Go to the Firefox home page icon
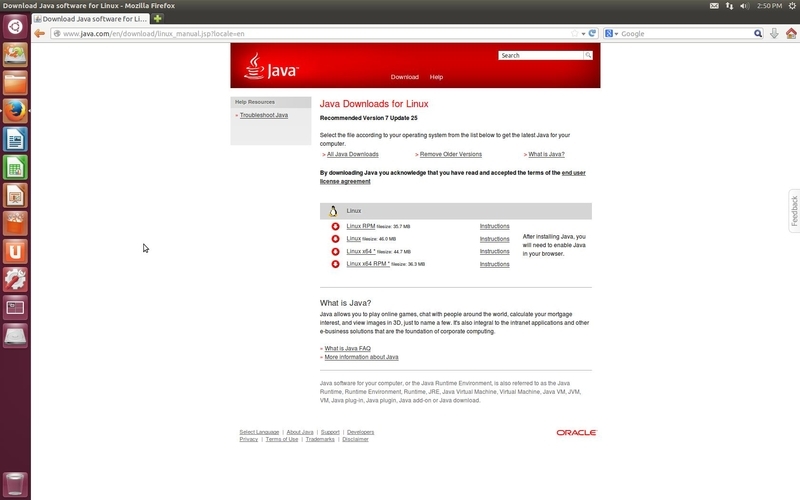Screen dimensions: 800x500 click(791, 33)
